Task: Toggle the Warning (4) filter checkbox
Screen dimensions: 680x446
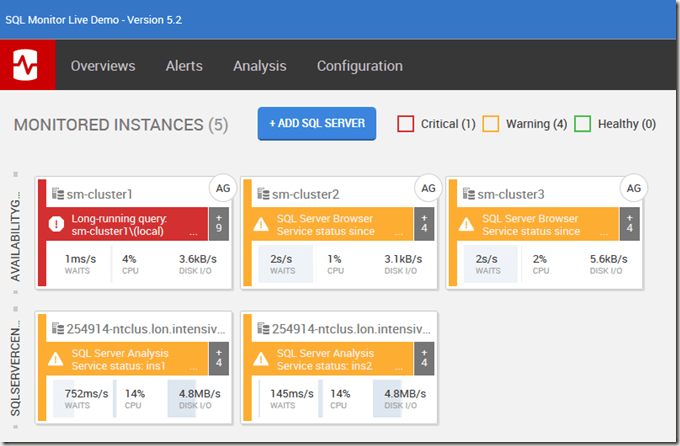Action: click(x=491, y=124)
